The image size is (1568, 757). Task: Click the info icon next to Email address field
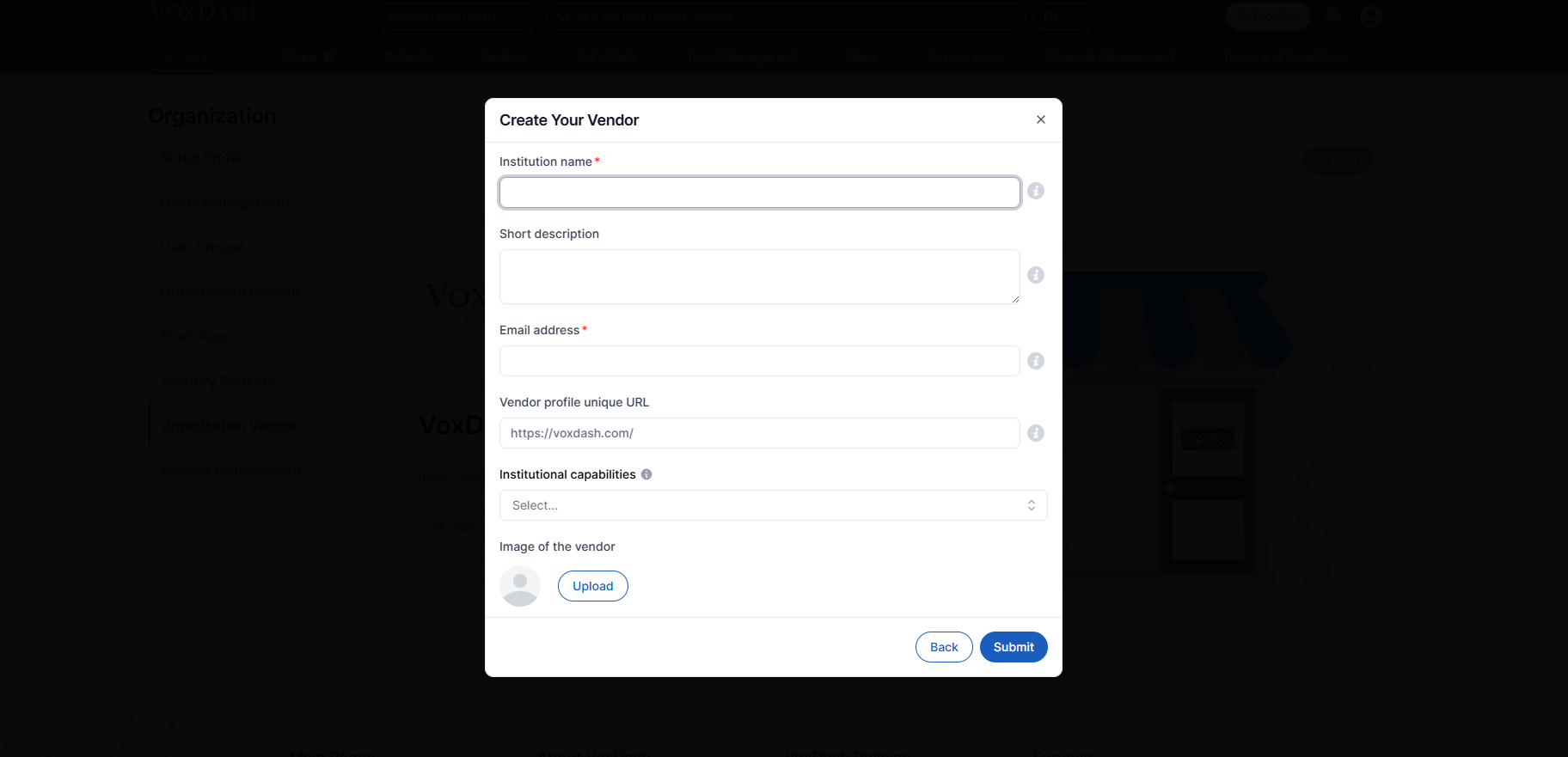pyautogui.click(x=1035, y=361)
